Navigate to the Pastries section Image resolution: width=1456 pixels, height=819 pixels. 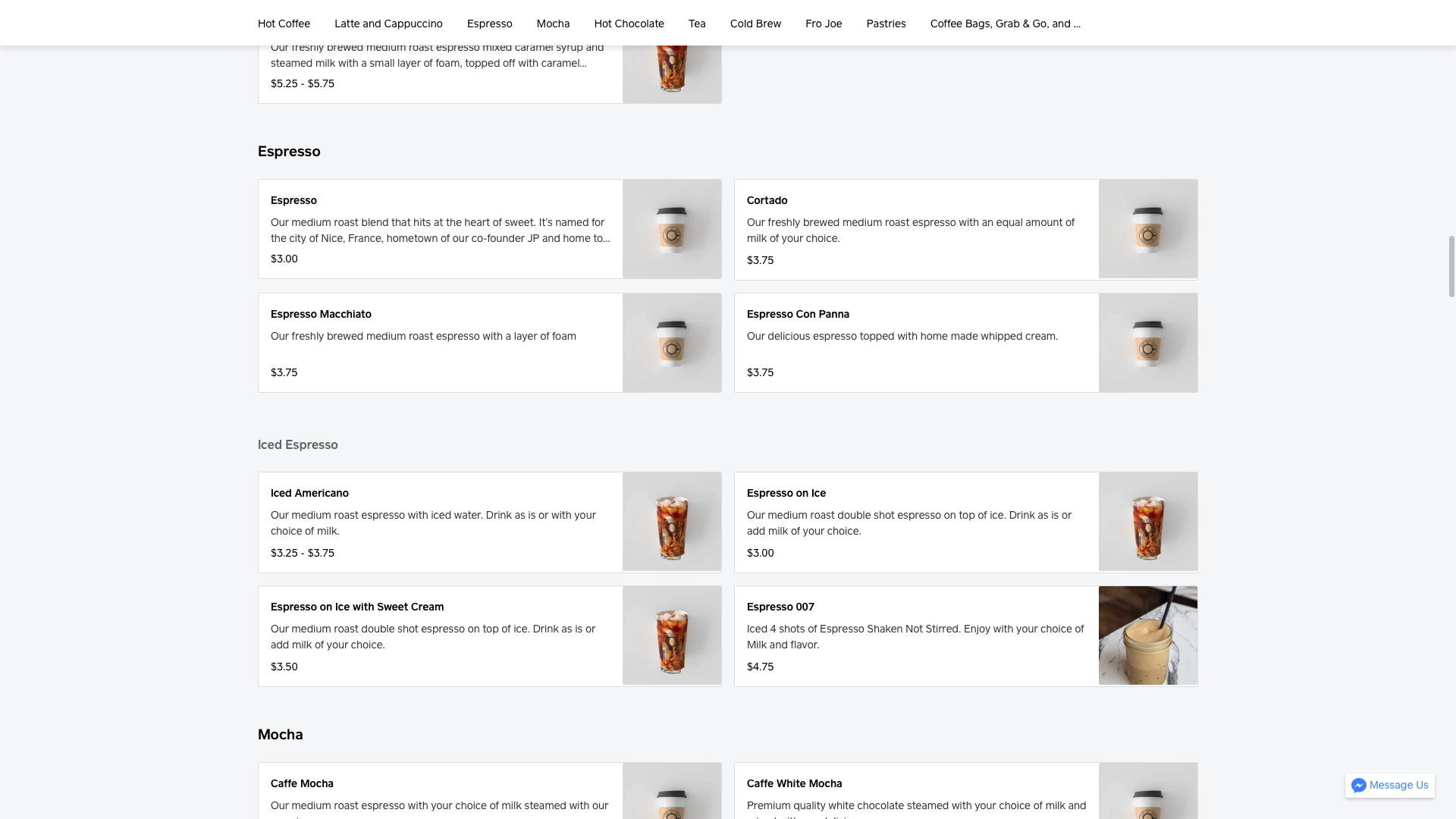(x=886, y=24)
